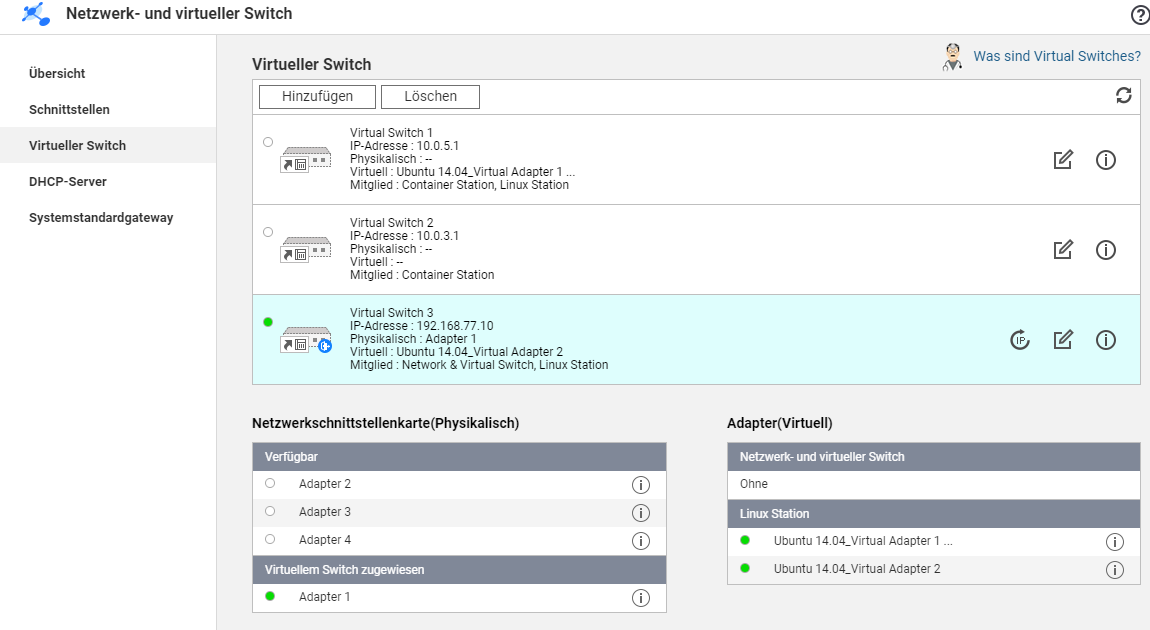Click the Adapter 2 row label

pyautogui.click(x=325, y=484)
